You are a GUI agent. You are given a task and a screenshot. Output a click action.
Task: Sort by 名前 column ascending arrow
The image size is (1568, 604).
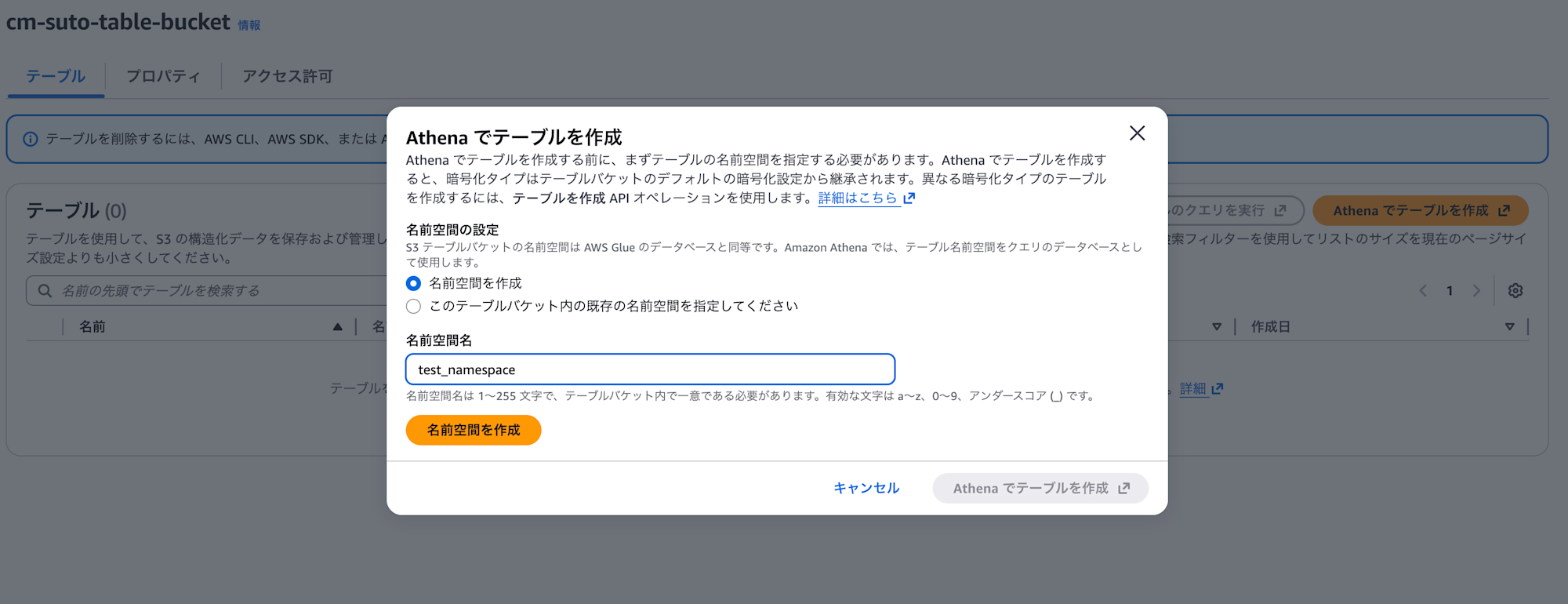(x=338, y=326)
